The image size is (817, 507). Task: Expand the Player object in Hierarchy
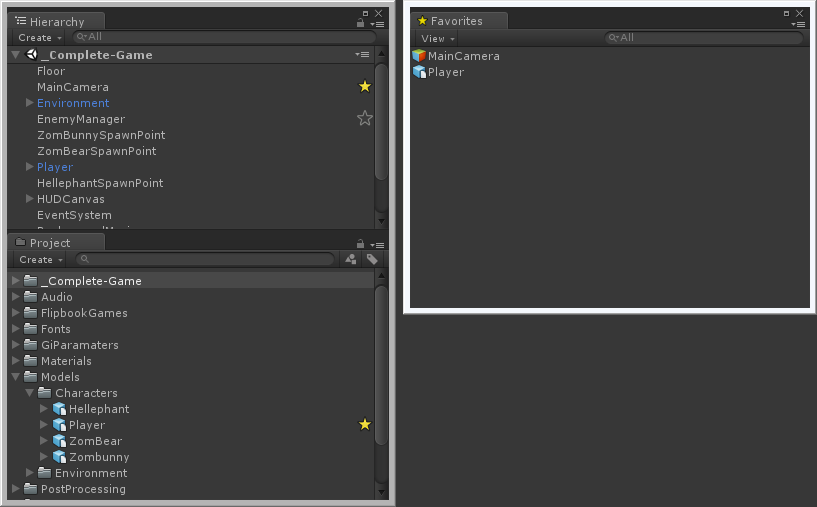(x=30, y=167)
